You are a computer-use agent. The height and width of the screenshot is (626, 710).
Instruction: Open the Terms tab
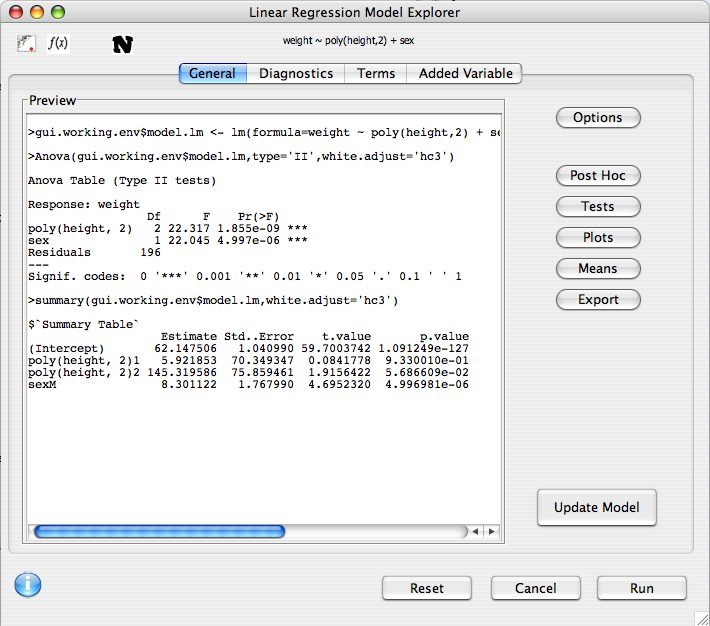pyautogui.click(x=376, y=73)
